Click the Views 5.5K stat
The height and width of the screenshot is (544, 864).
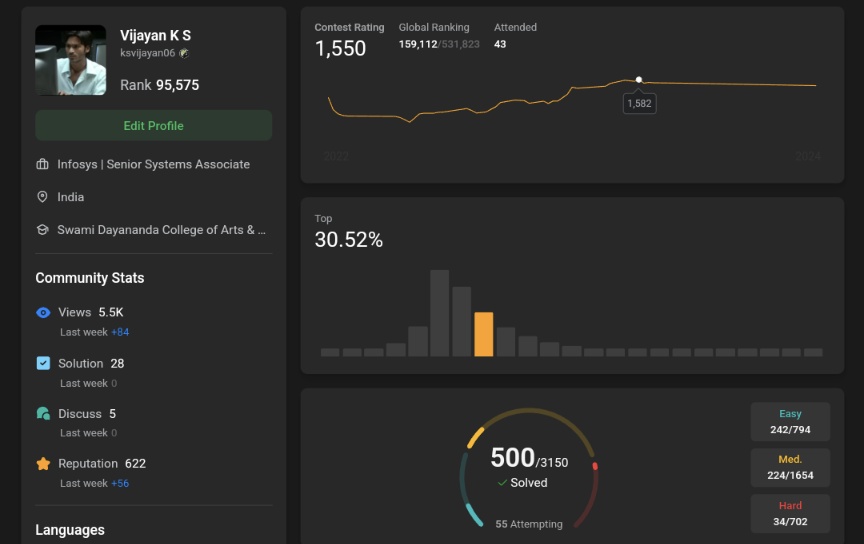click(x=91, y=313)
